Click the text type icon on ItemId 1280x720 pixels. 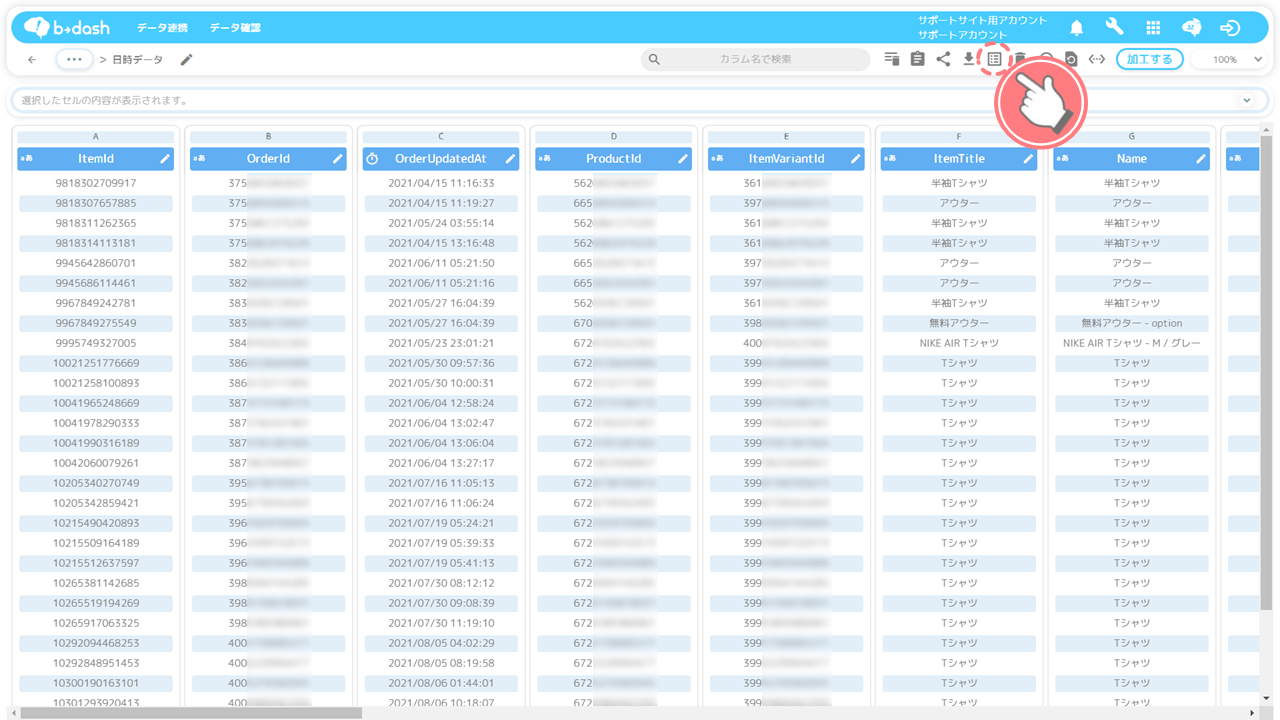[x=27, y=159]
